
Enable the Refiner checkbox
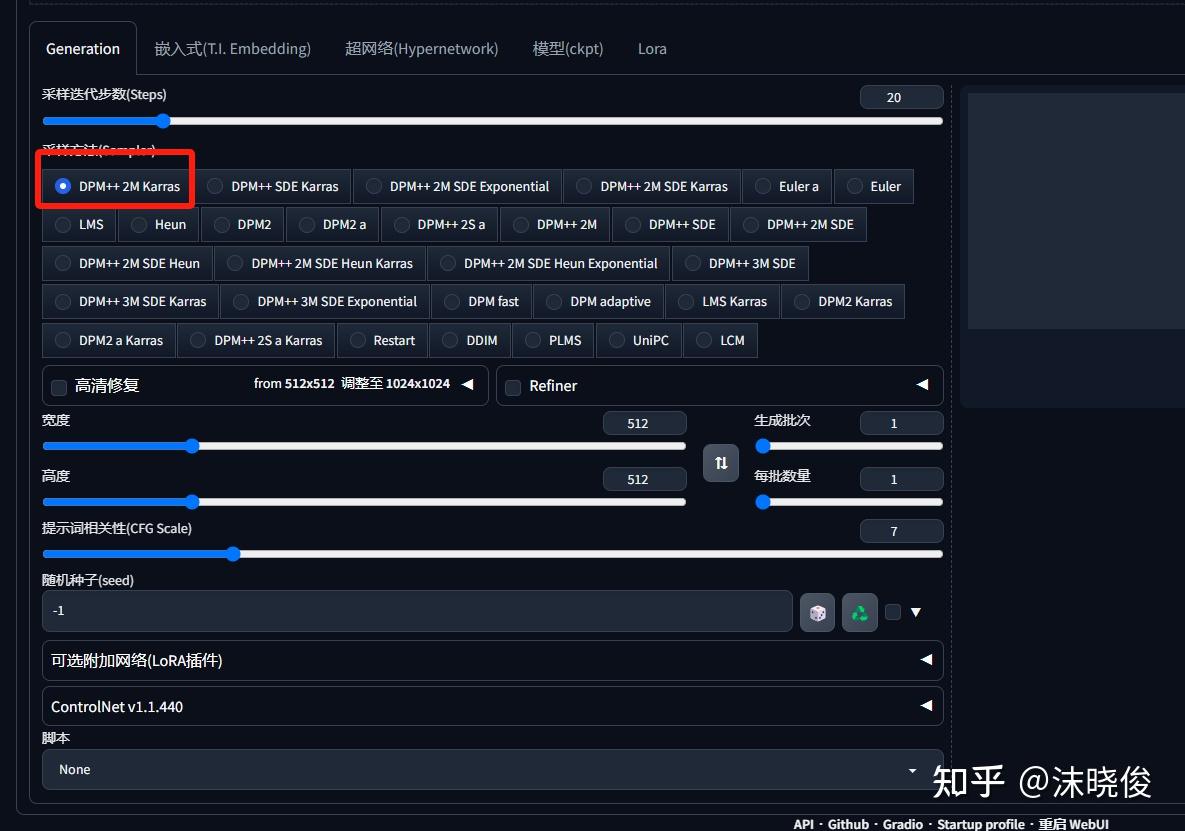(x=514, y=387)
